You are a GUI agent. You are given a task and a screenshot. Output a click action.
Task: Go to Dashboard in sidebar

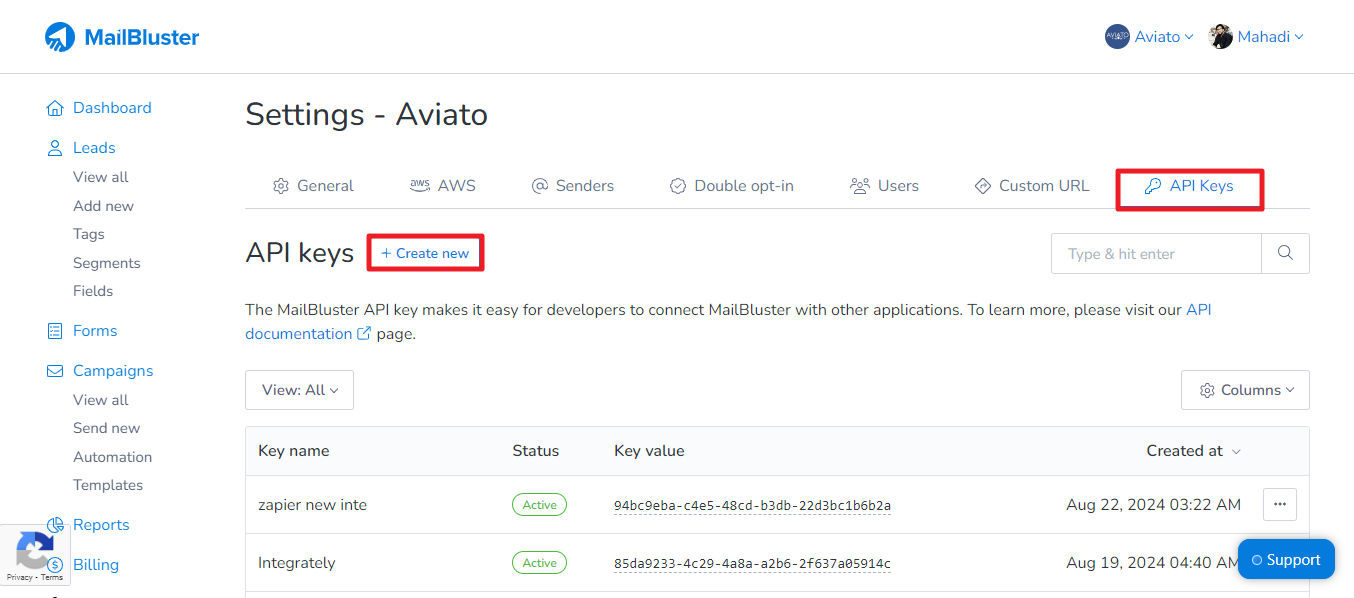tap(112, 108)
